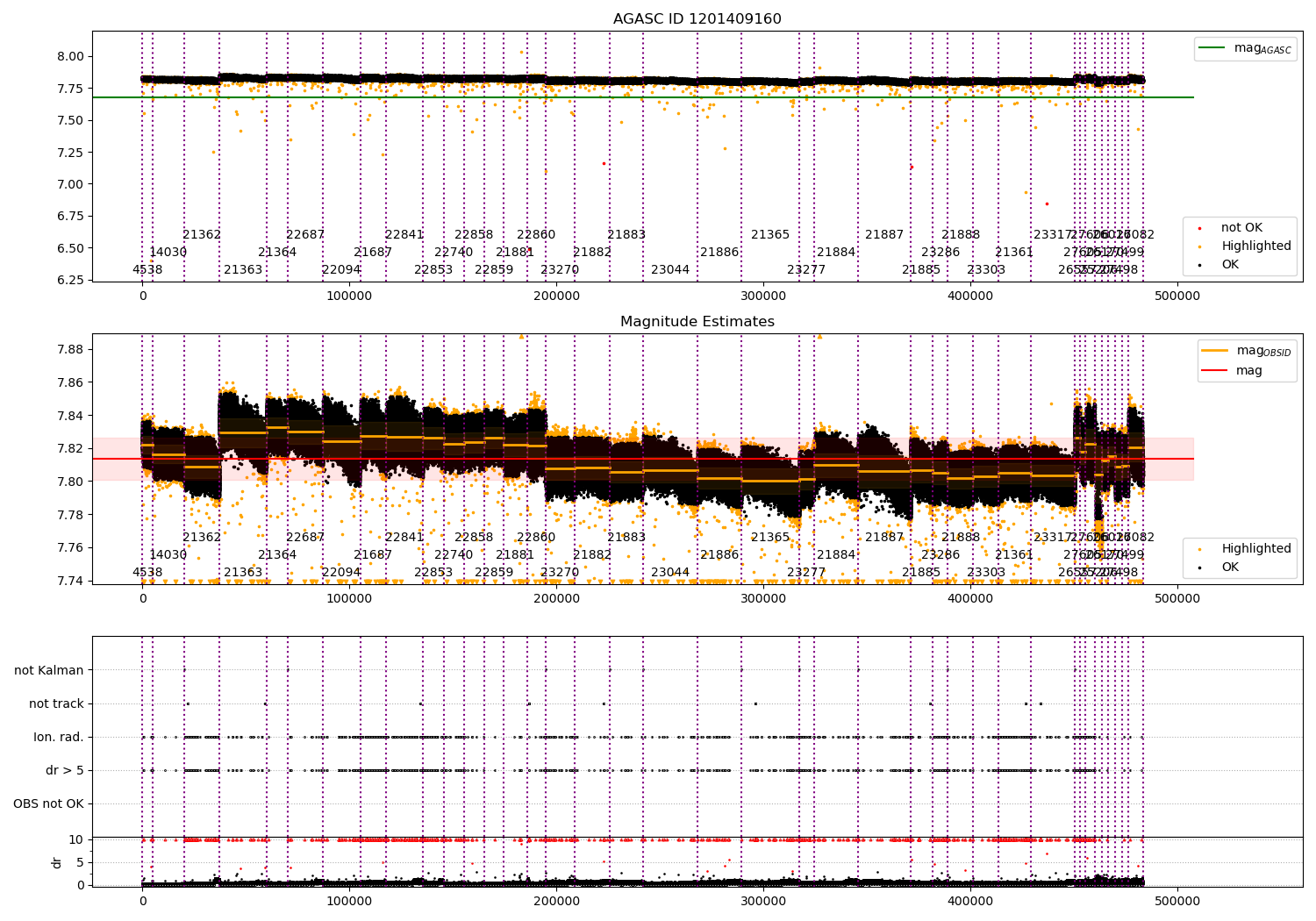Click the plot title "AGASC ID 1201409160"
This screenshot has width=1316, height=921.
[x=697, y=19]
